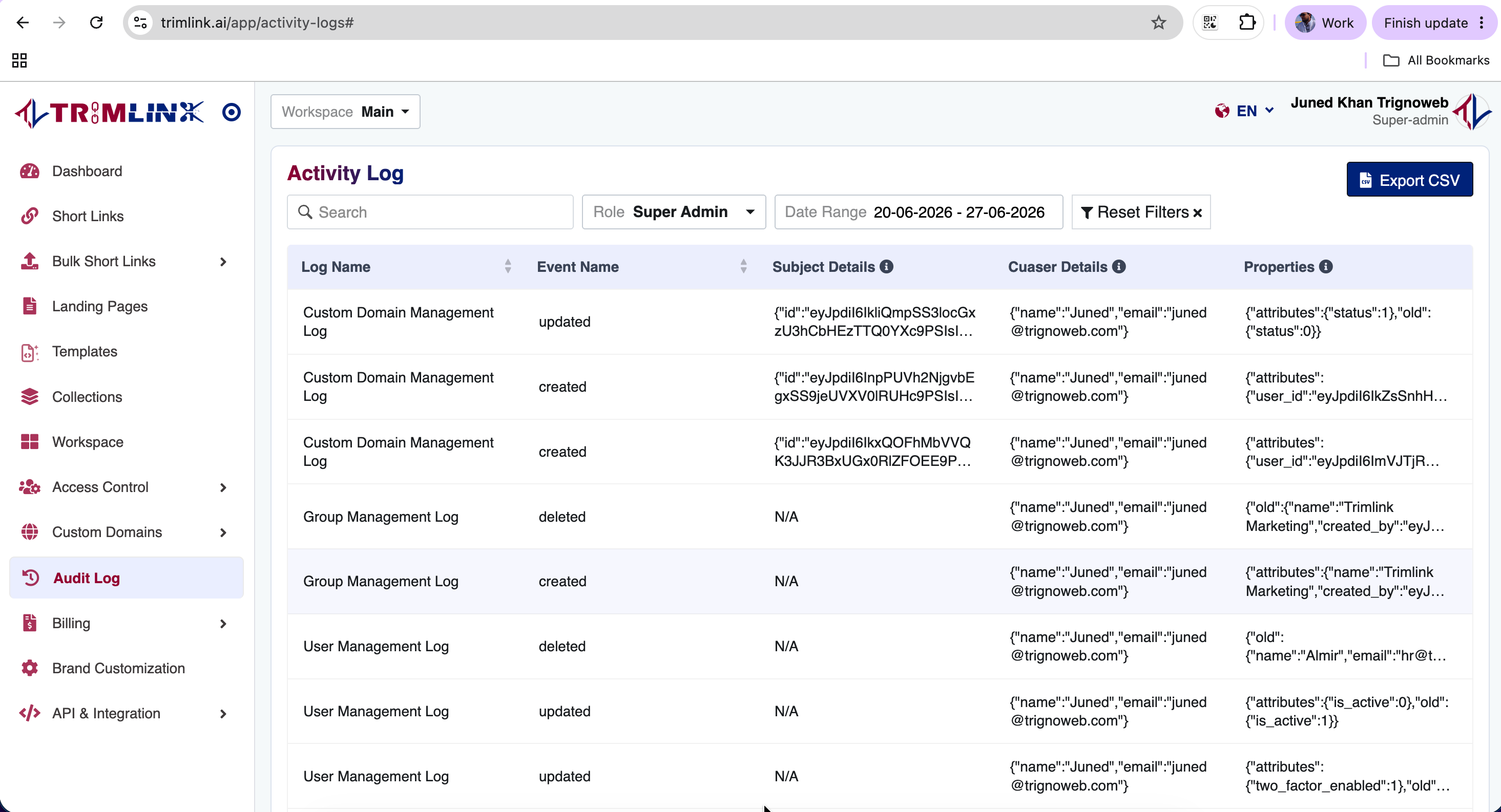Open the Templates code-file icon

pos(30,351)
